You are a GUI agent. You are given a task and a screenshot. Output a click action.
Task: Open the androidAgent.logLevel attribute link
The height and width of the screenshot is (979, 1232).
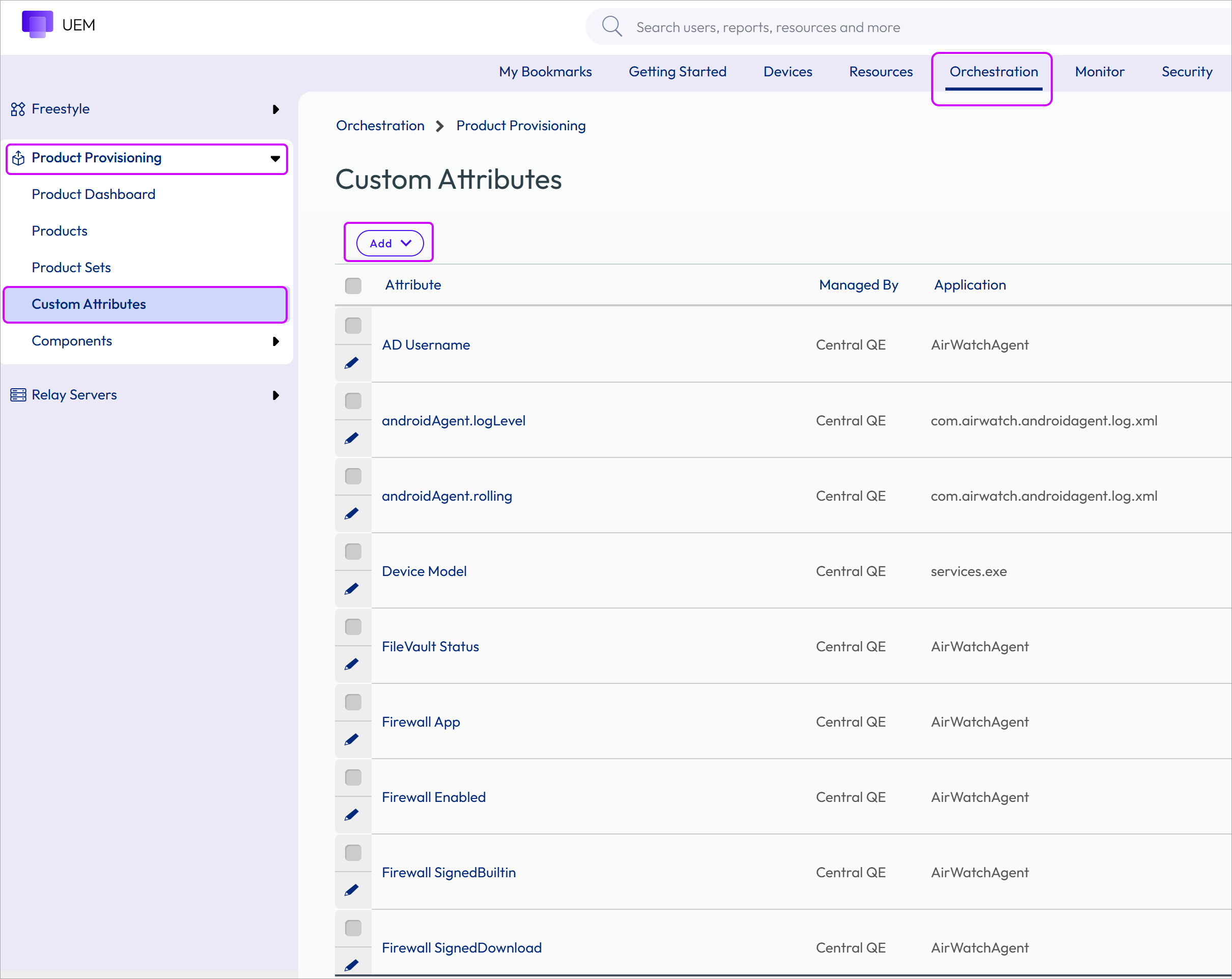(453, 421)
